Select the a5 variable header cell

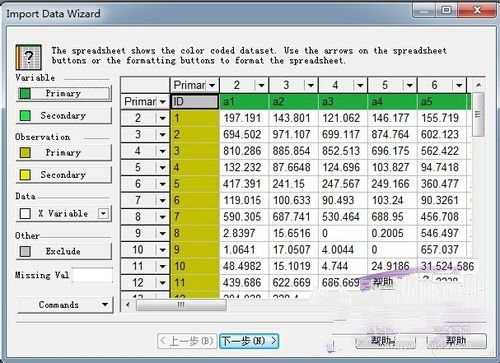tap(442, 102)
